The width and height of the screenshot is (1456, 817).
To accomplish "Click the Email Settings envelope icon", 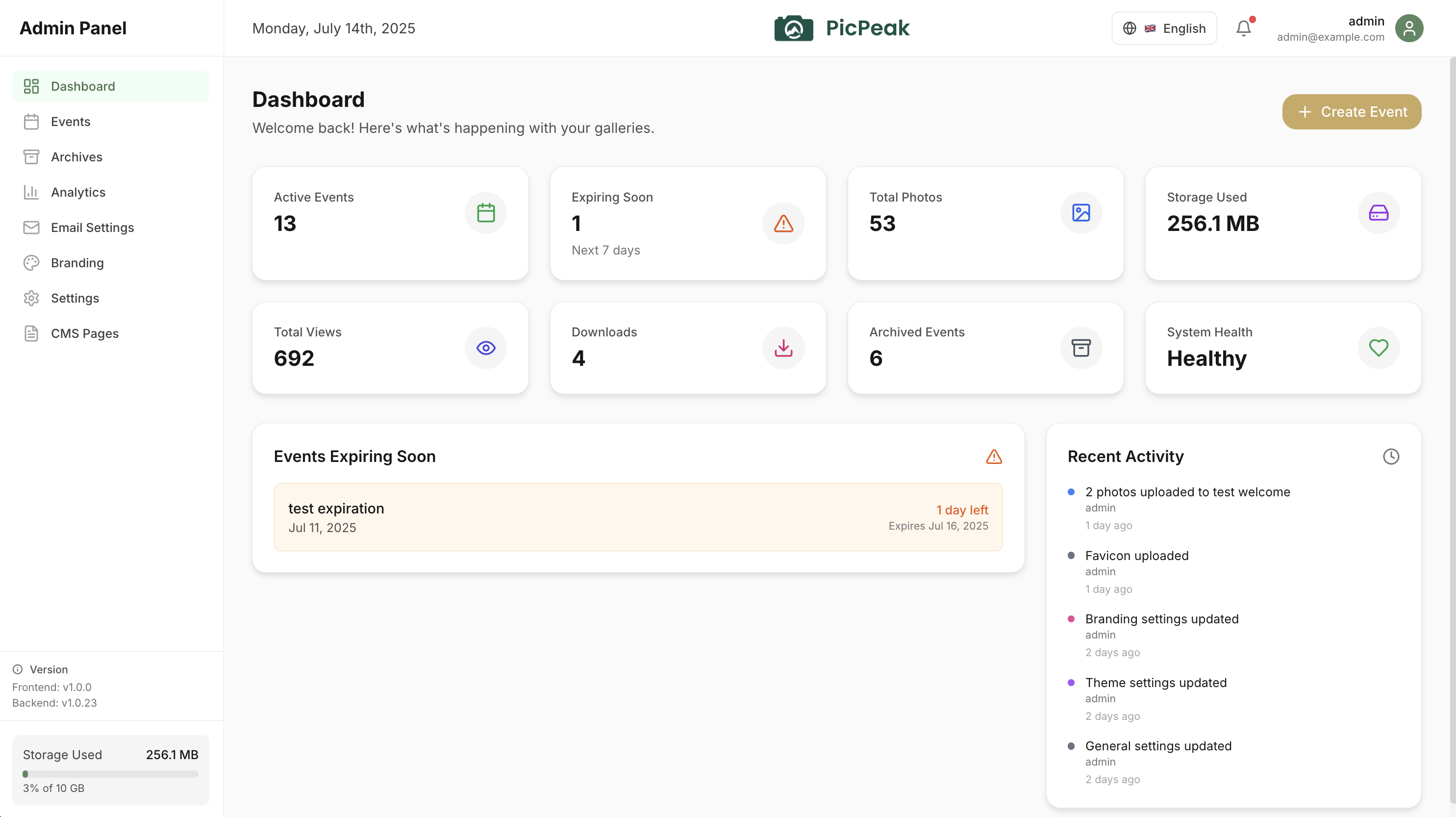I will 31,228.
